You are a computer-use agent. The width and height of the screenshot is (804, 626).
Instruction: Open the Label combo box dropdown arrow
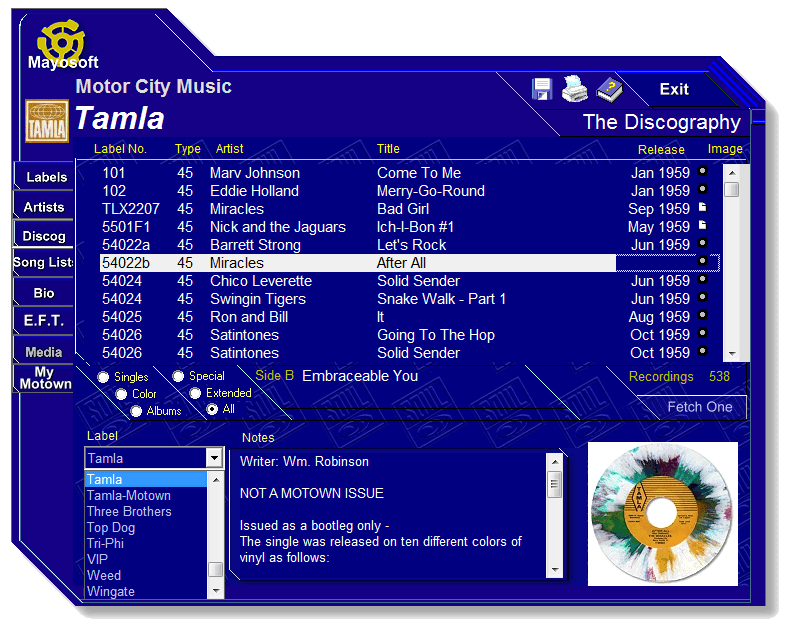(214, 458)
